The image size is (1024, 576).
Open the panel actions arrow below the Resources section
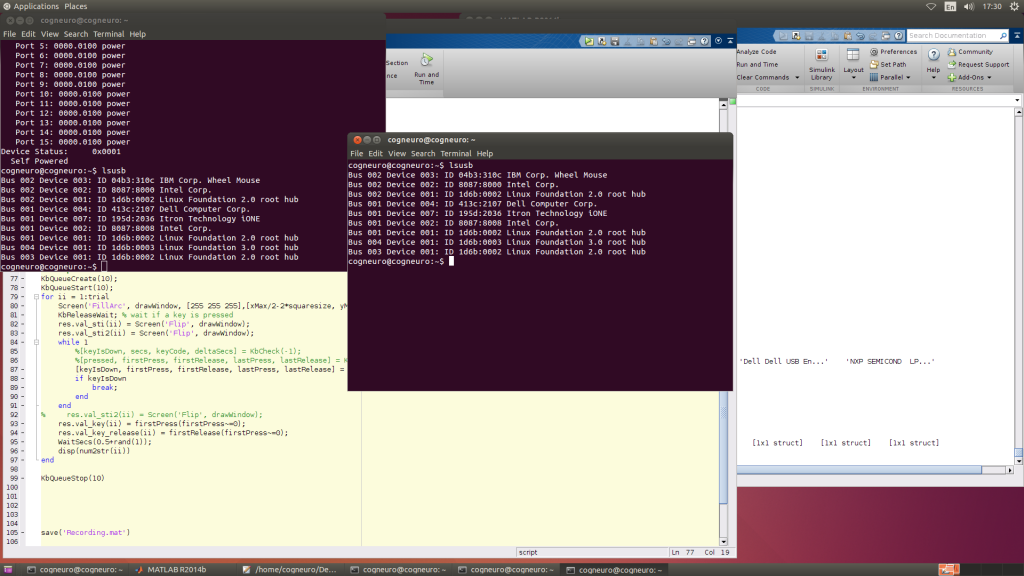tap(1017, 101)
